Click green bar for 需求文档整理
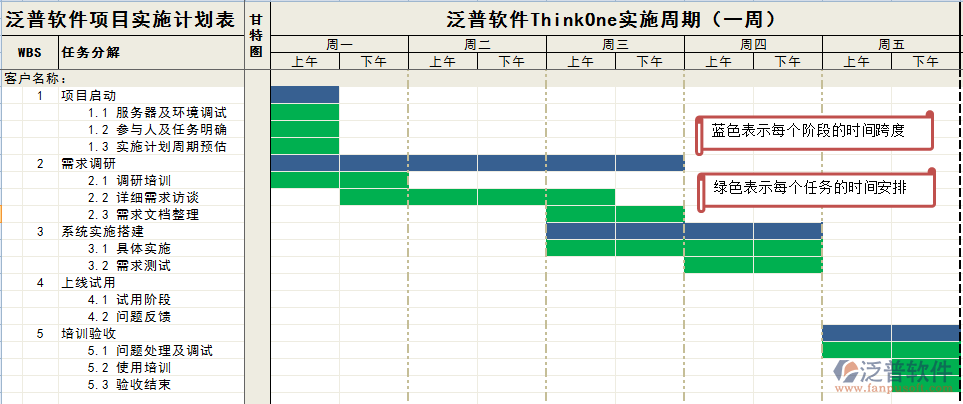Viewport: 963px width, 404px height. click(615, 214)
